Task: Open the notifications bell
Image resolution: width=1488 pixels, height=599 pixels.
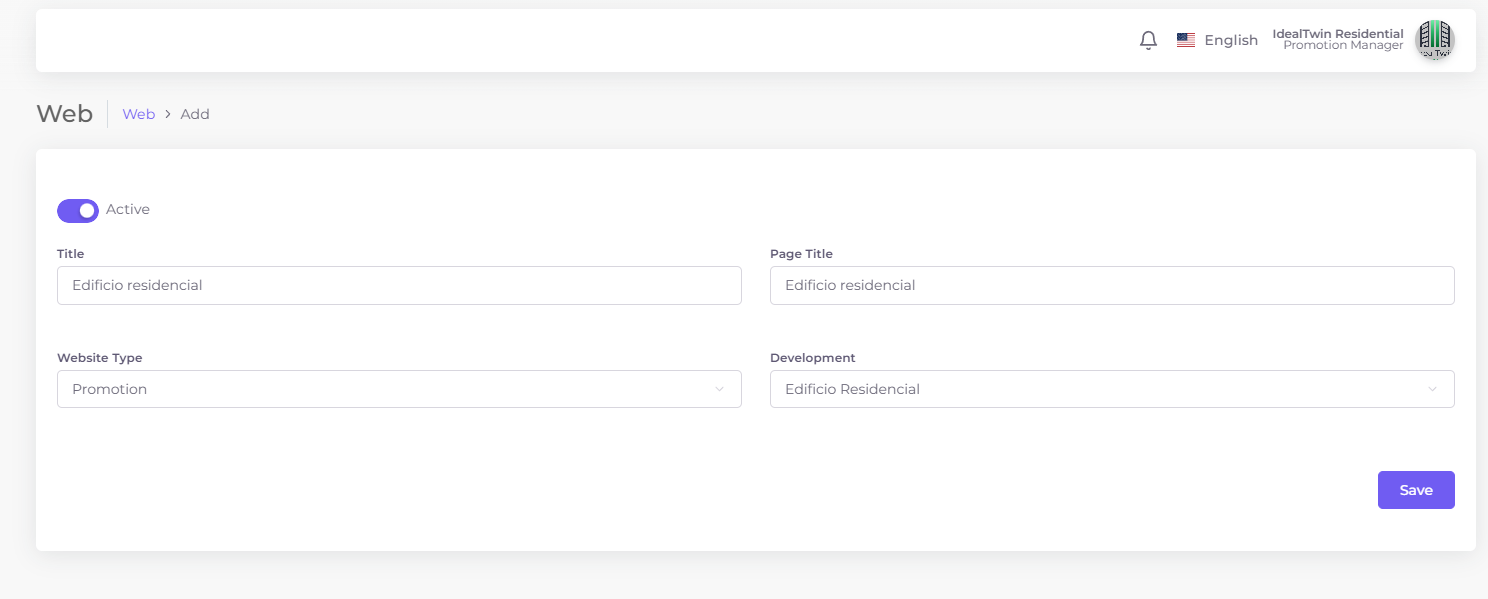Action: click(x=1148, y=41)
